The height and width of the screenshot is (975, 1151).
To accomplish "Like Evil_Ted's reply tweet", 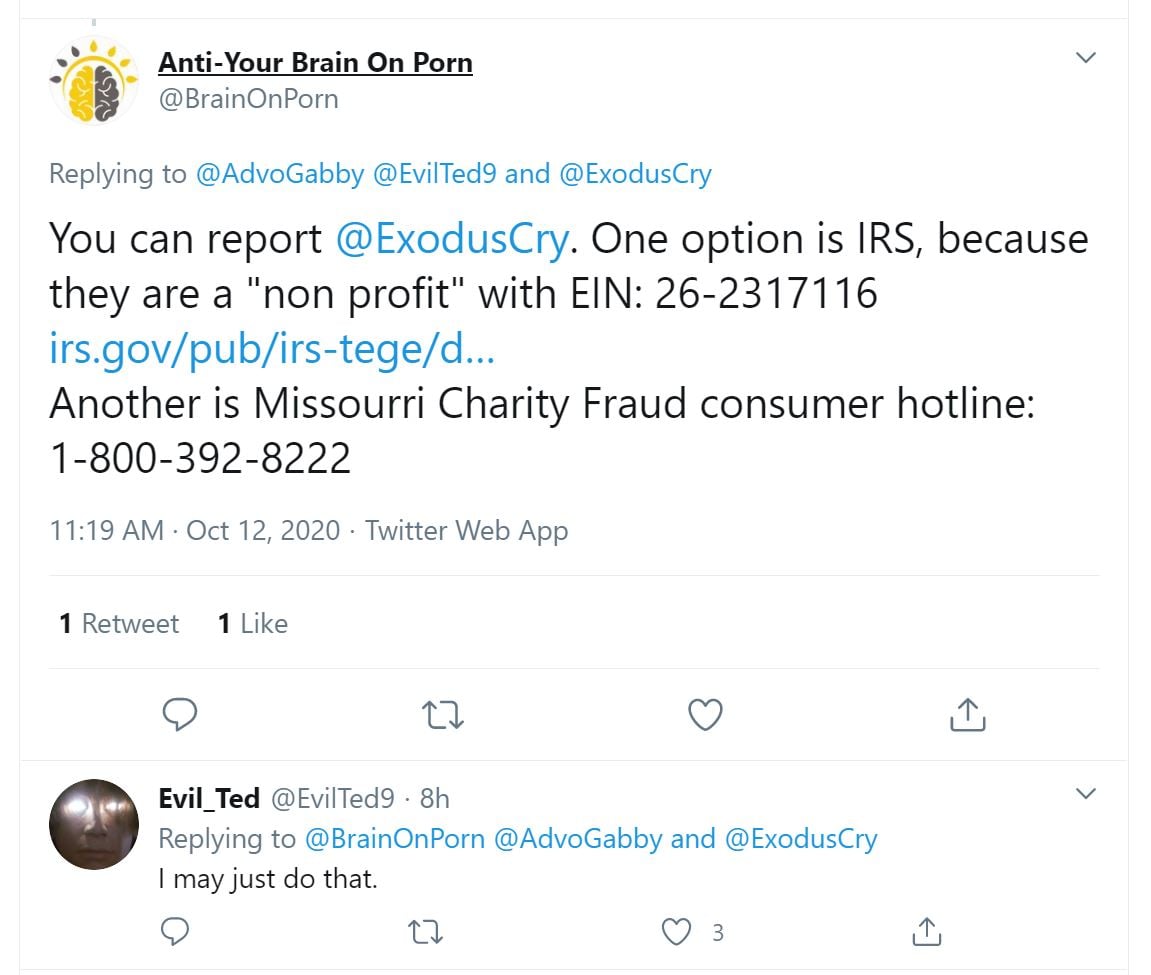I will (x=678, y=932).
